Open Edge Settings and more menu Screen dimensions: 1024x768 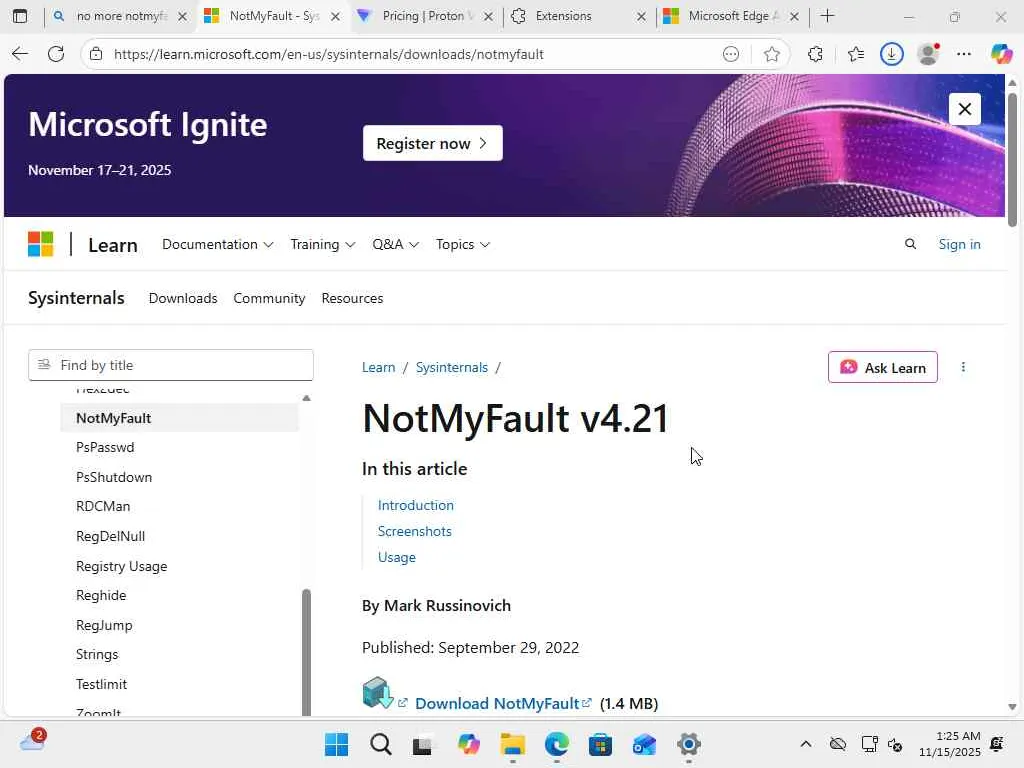click(x=964, y=54)
